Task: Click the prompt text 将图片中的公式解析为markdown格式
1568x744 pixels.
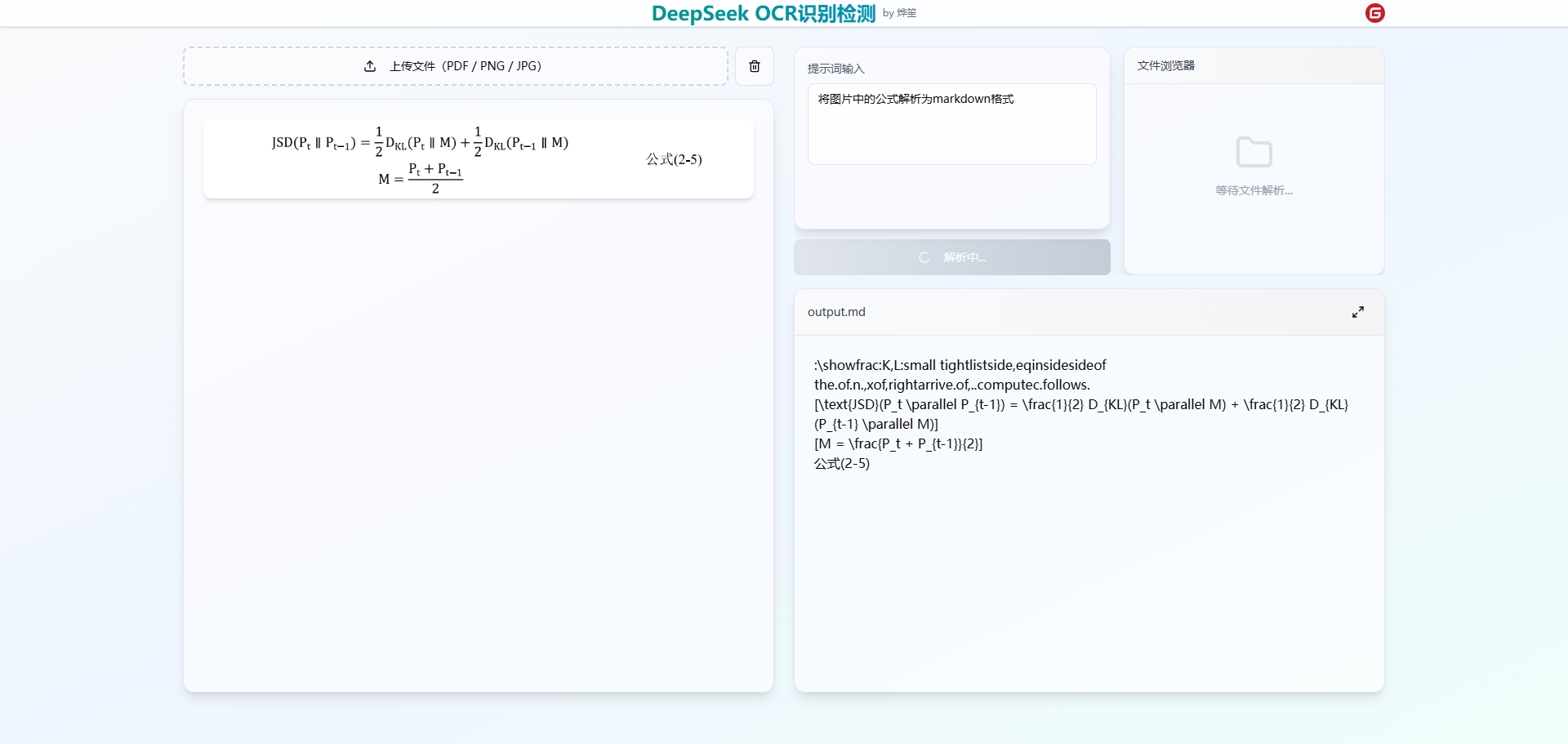Action: [x=915, y=98]
